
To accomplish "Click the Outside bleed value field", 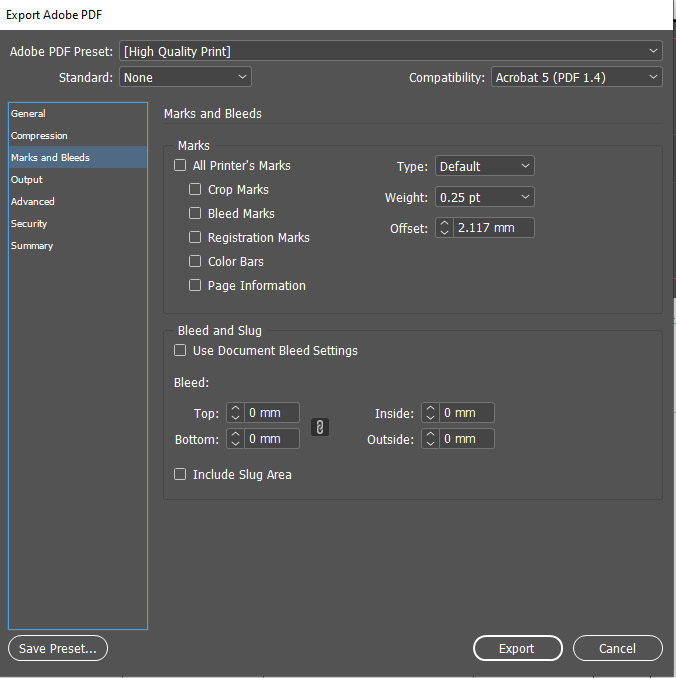I will pyautogui.click(x=467, y=438).
